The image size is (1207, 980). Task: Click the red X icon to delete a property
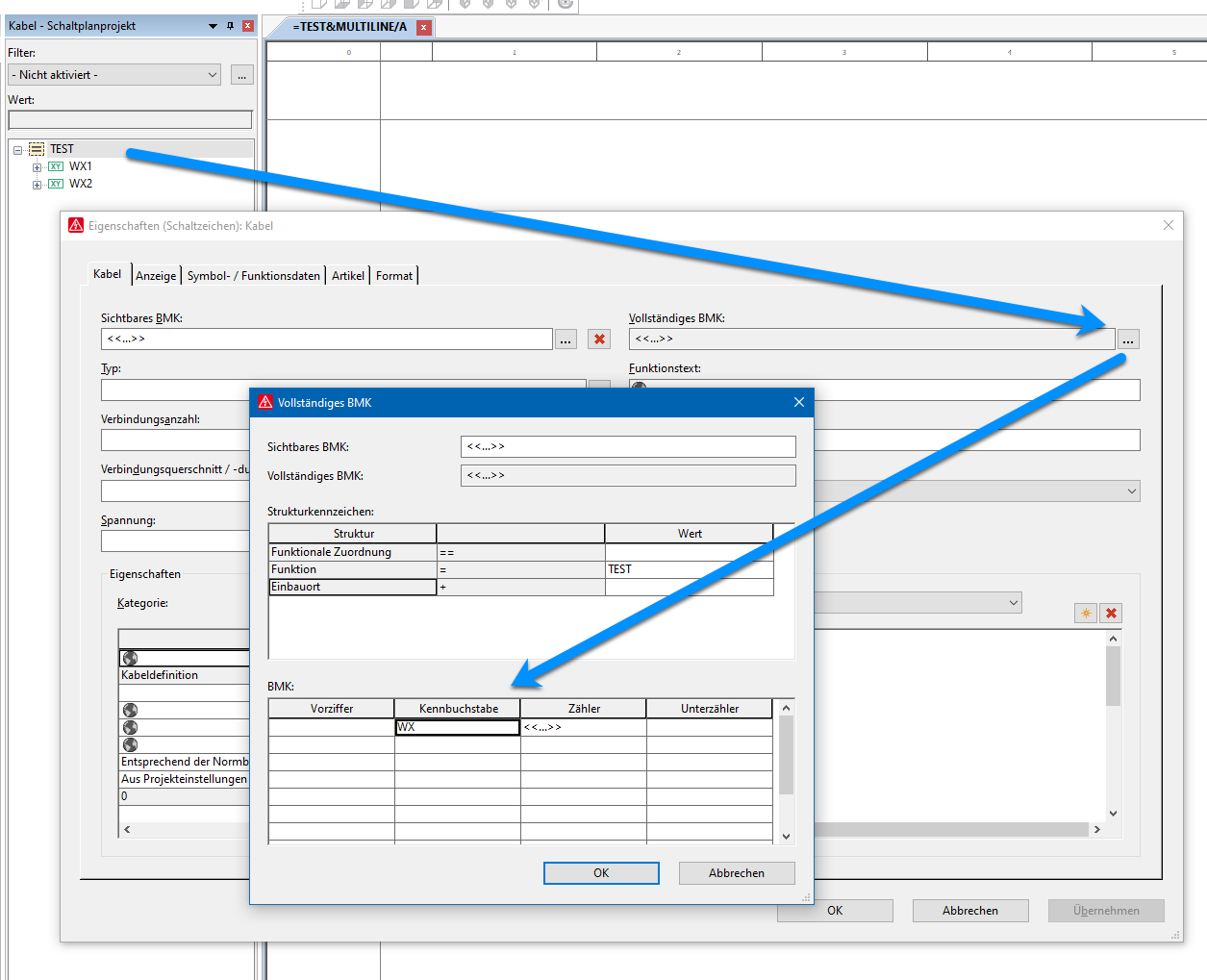tap(1112, 614)
